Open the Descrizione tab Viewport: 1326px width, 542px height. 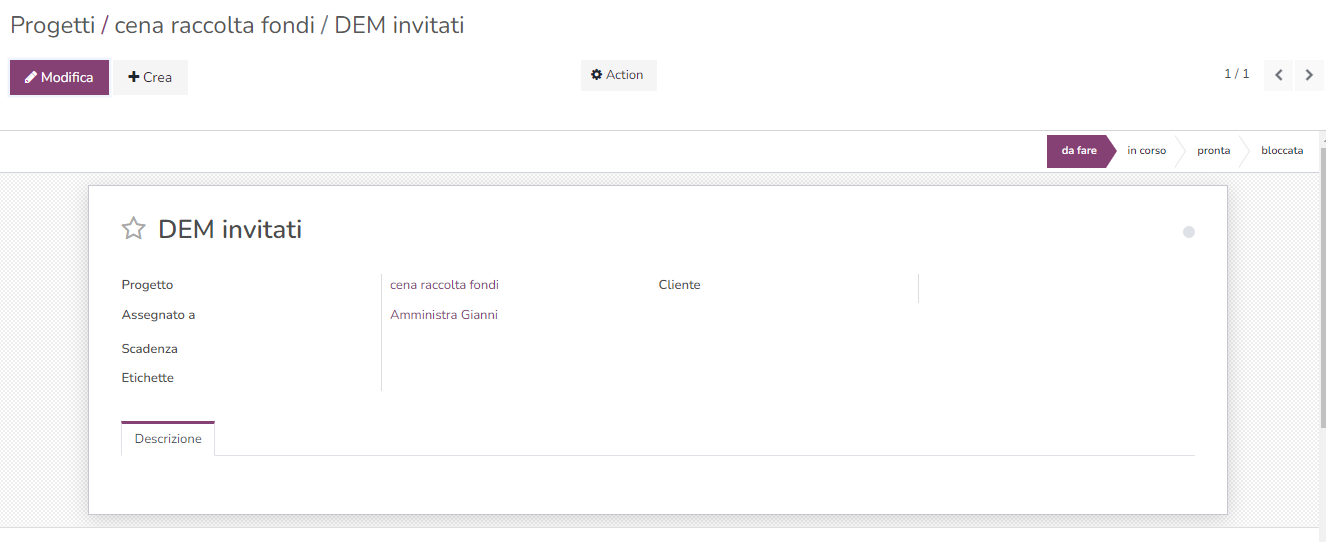coord(168,439)
